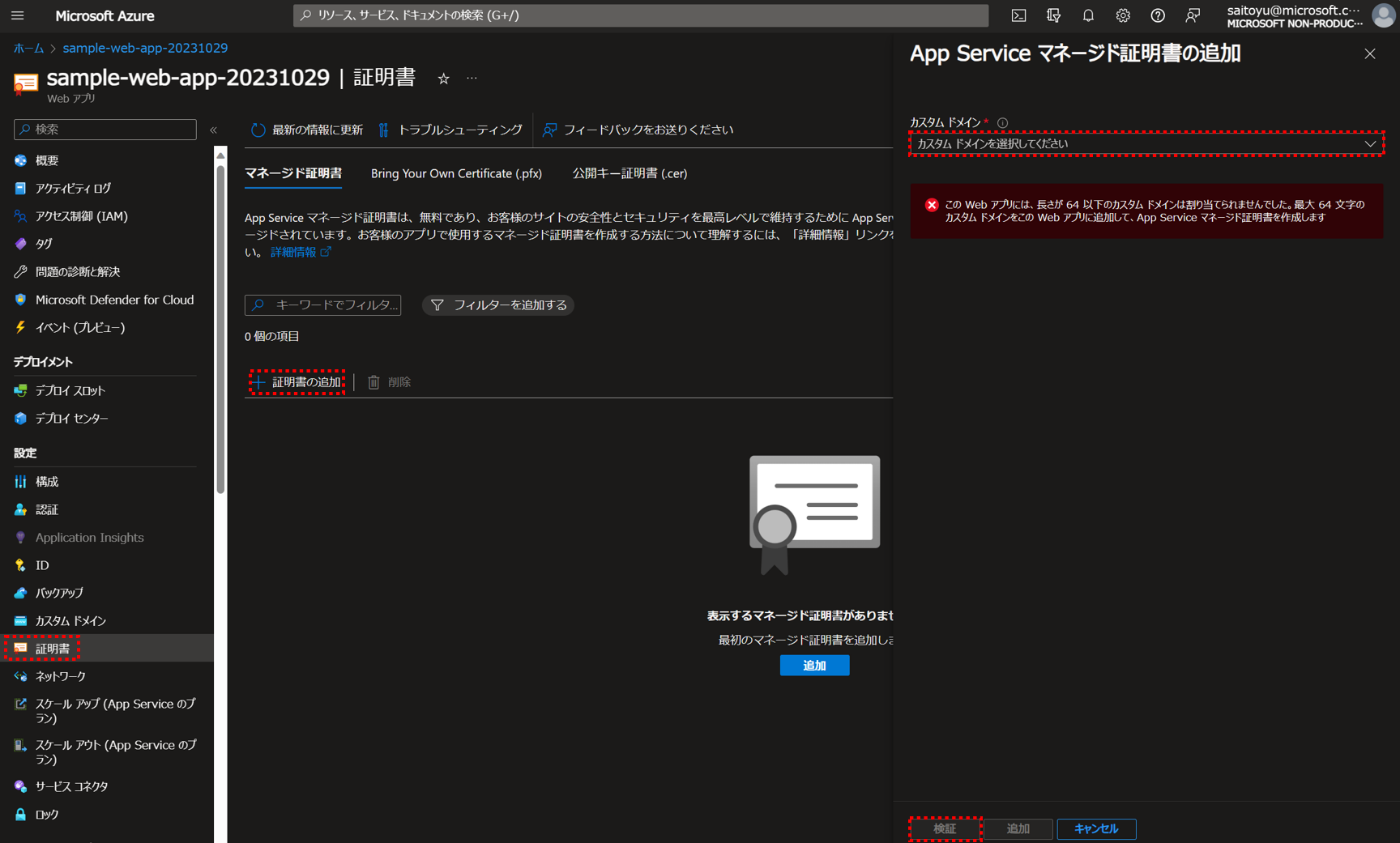
Task: Open Cloud Shell from the top bar
Action: (x=1018, y=15)
